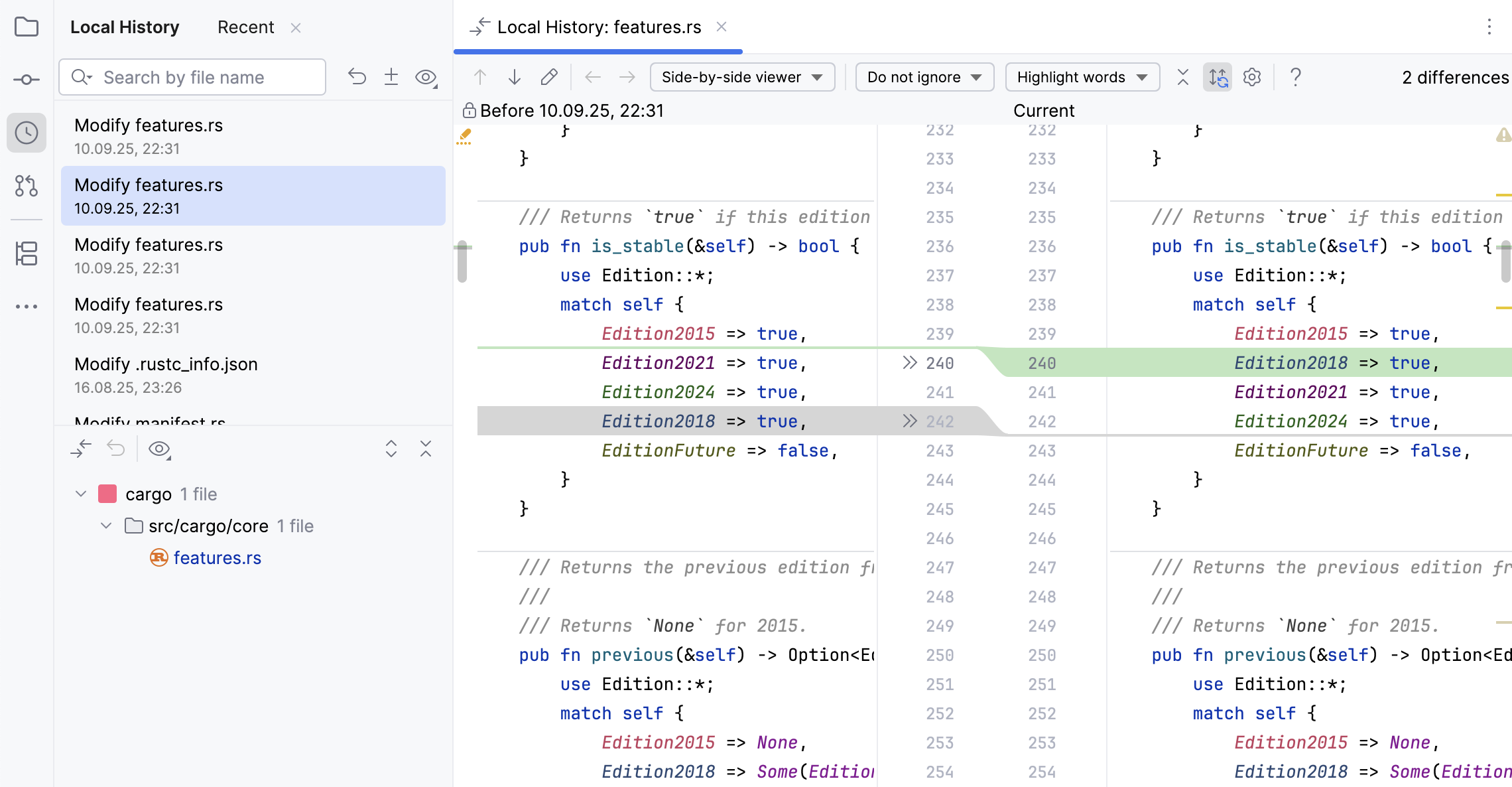Open features.rs file link in tree
The image size is (1512, 787).
(x=217, y=558)
